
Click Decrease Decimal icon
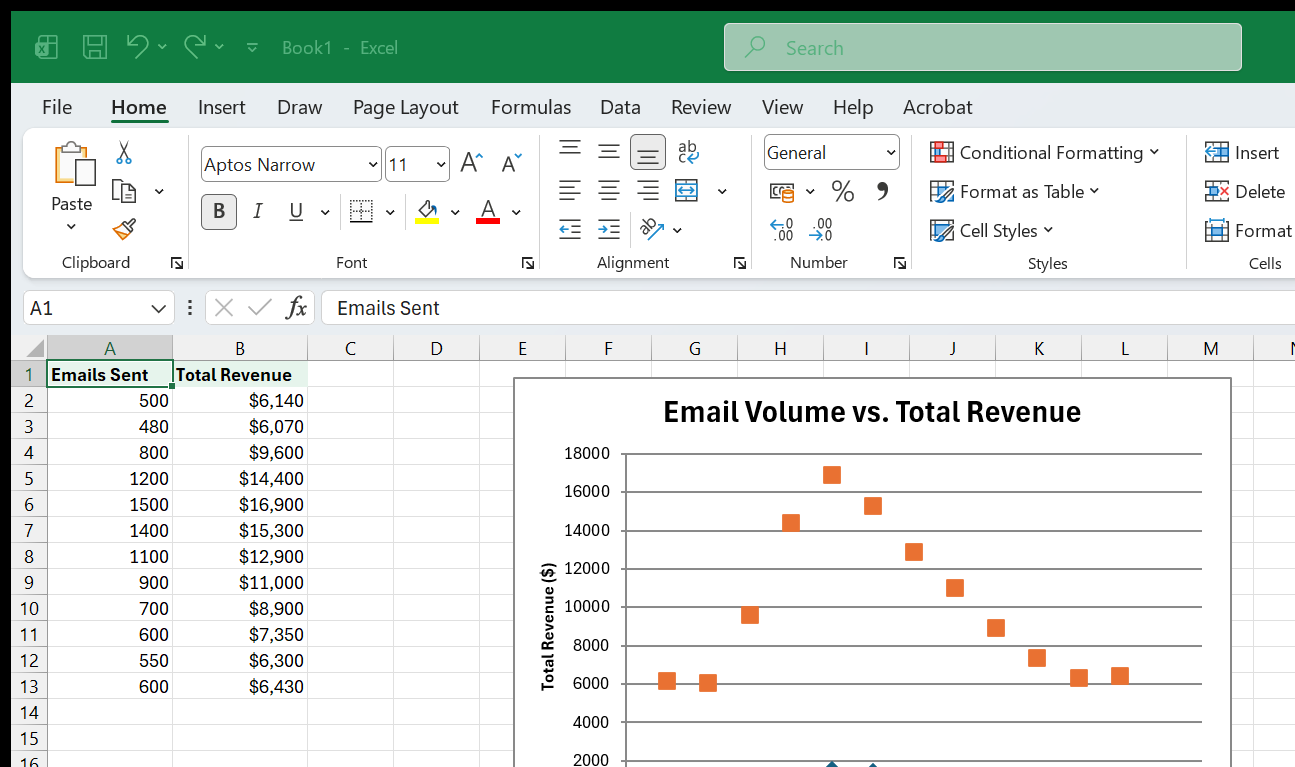click(x=821, y=230)
